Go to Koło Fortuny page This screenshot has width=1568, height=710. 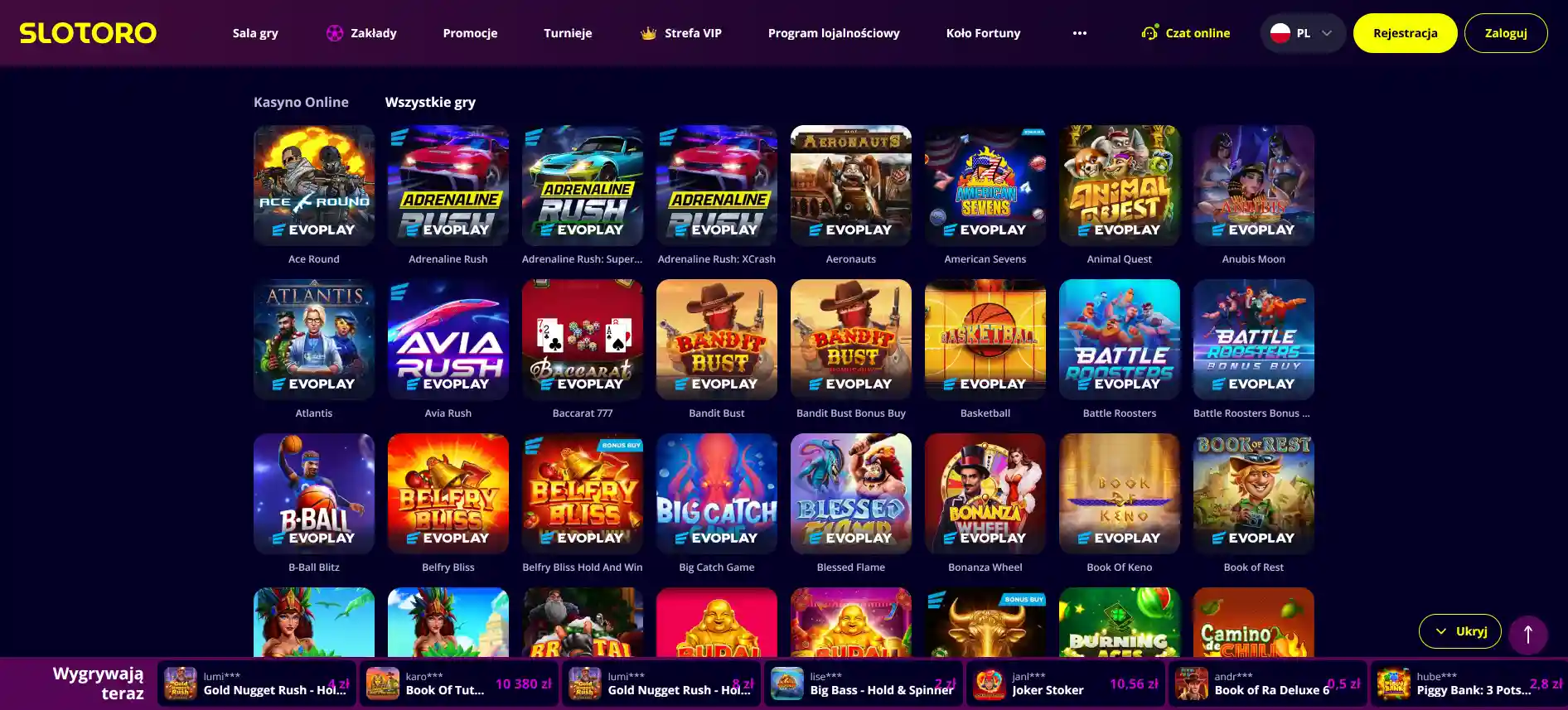[983, 33]
